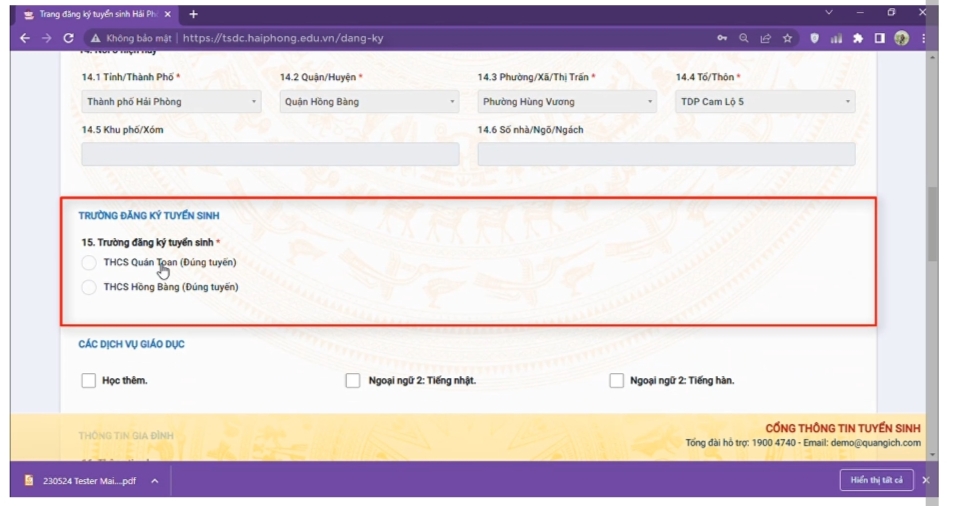Screen dimensions: 962x506
Task: Click the Hiển thị tất cả button
Action: pos(876,480)
